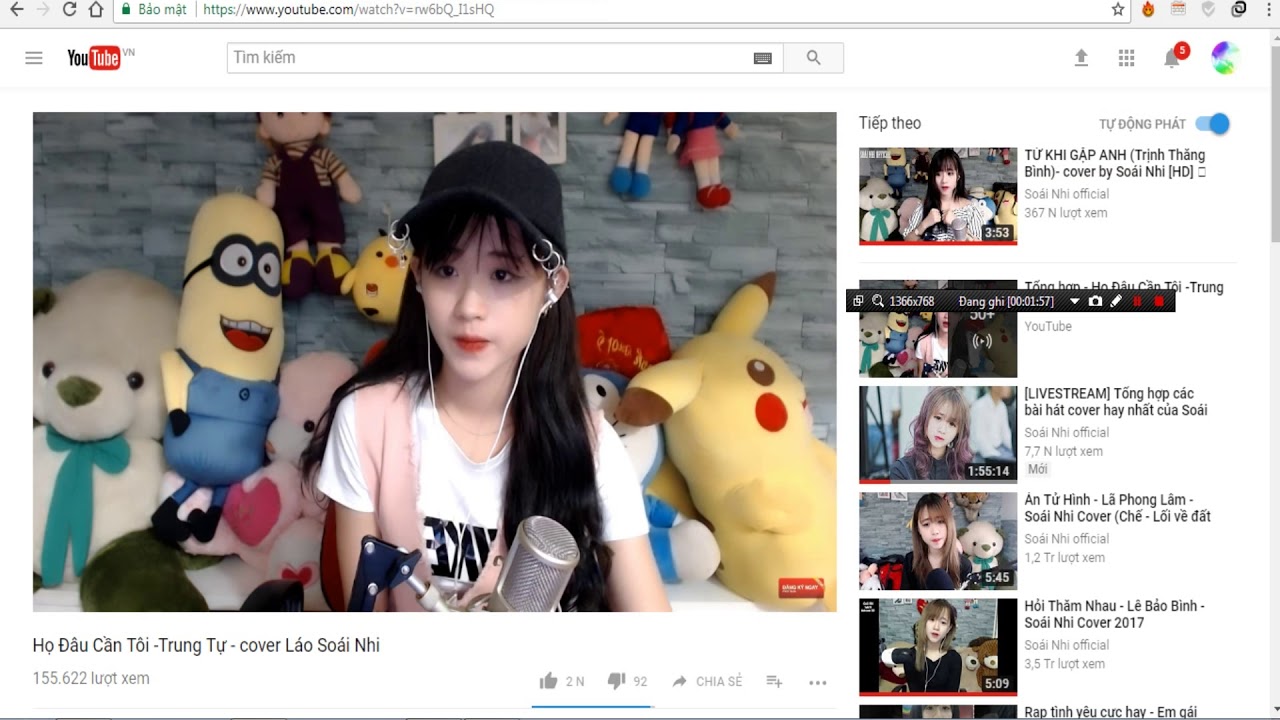The width and height of the screenshot is (1280, 720).
Task: Open the Tổng hợp mix thumbnail
Action: click(x=938, y=328)
